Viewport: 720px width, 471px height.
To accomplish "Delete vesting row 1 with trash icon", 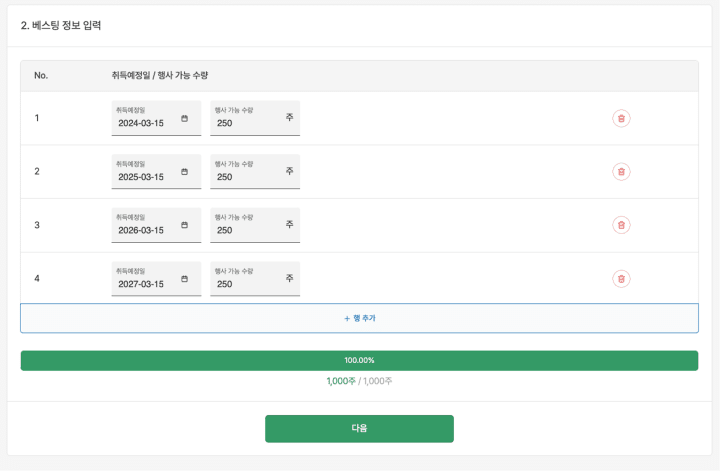I will click(621, 118).
